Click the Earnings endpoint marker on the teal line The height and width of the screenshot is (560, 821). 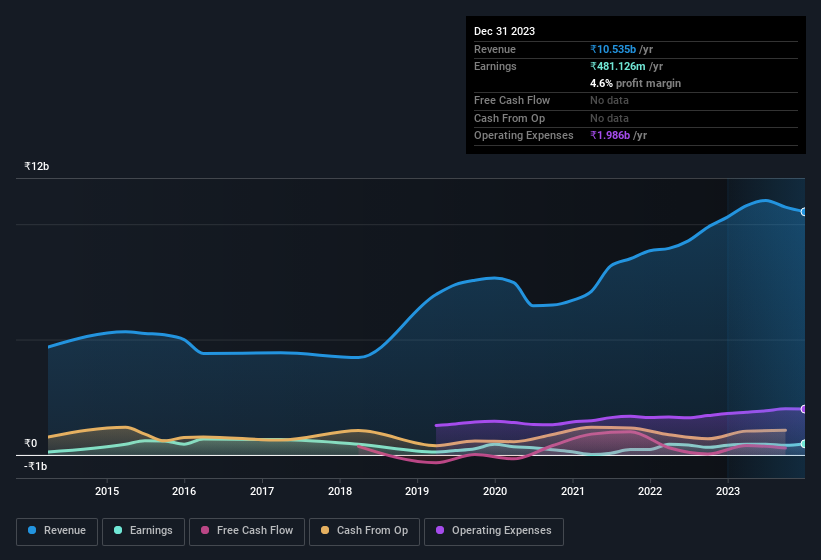pos(804,444)
